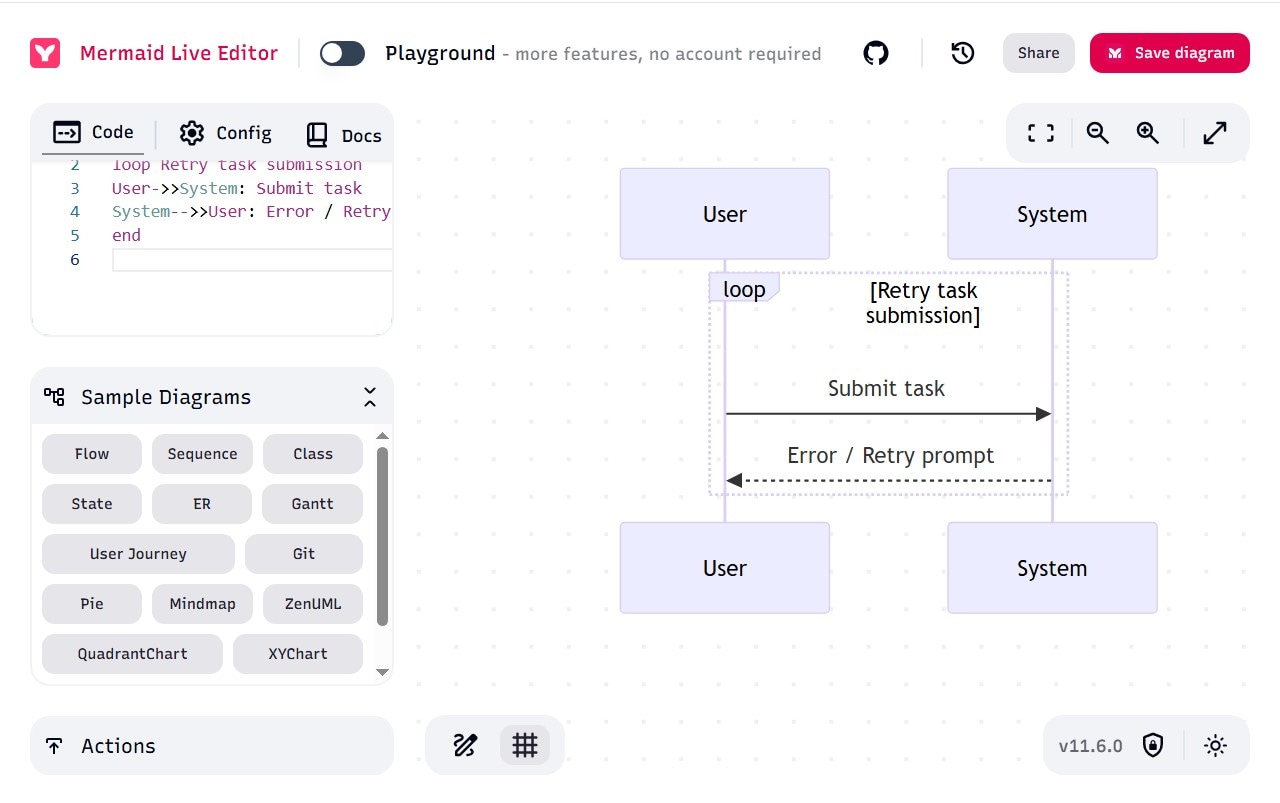
Task: Toggle the rough sketch pencil mode
Action: click(465, 745)
